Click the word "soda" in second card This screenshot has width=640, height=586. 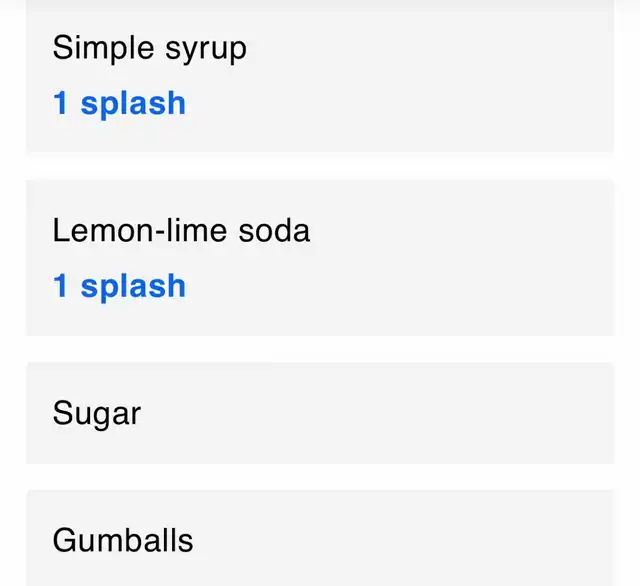click(274, 231)
